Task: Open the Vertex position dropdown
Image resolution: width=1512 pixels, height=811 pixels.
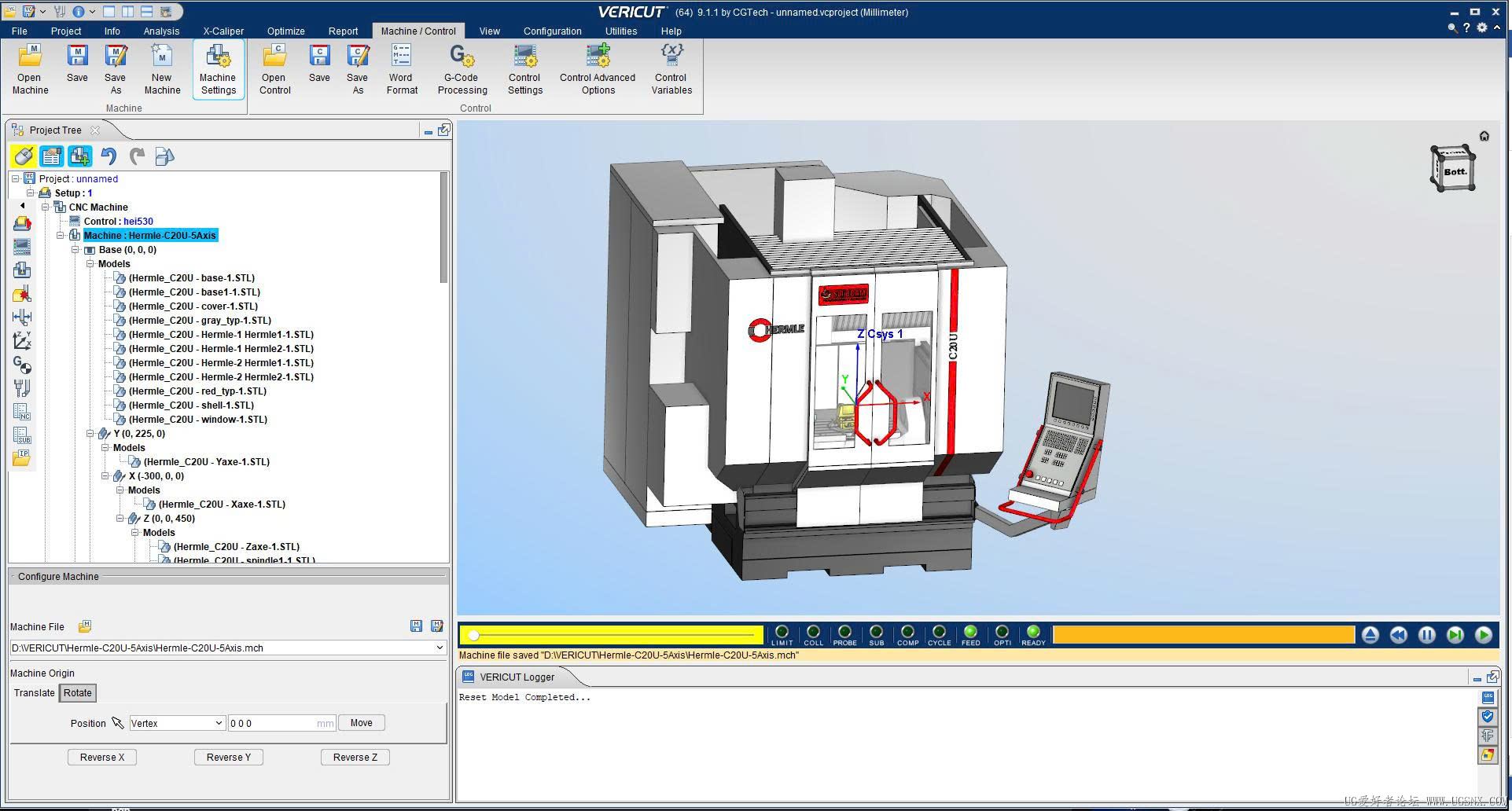Action: click(177, 723)
